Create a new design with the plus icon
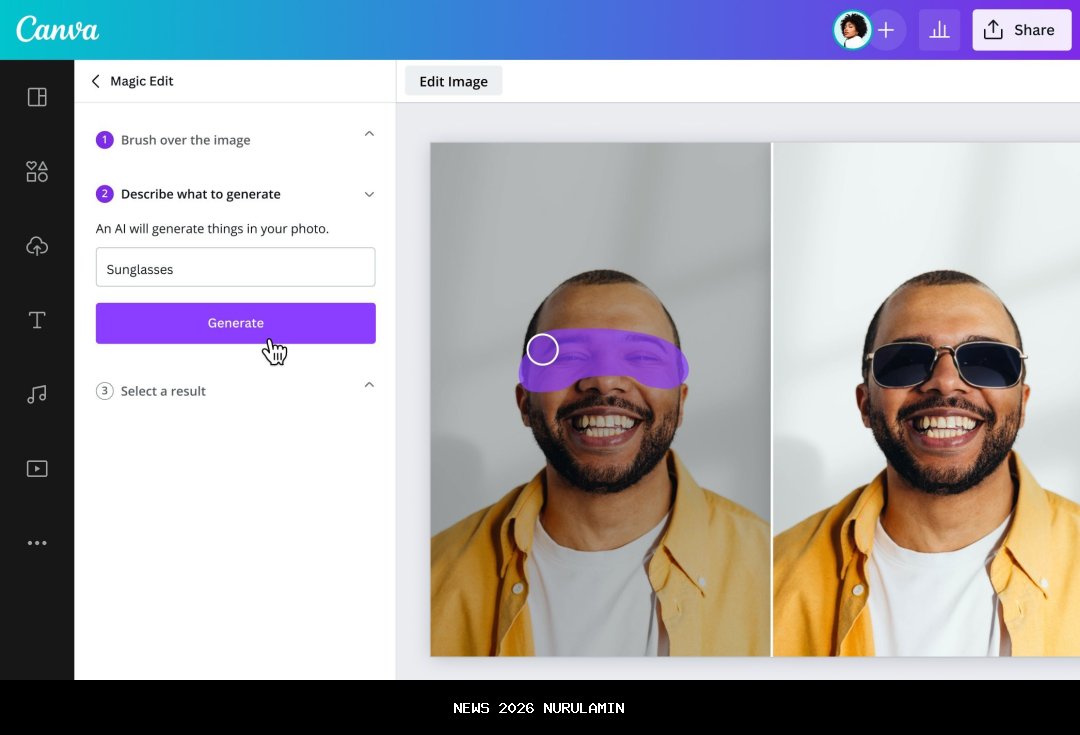The height and width of the screenshot is (735, 1080). point(886,29)
